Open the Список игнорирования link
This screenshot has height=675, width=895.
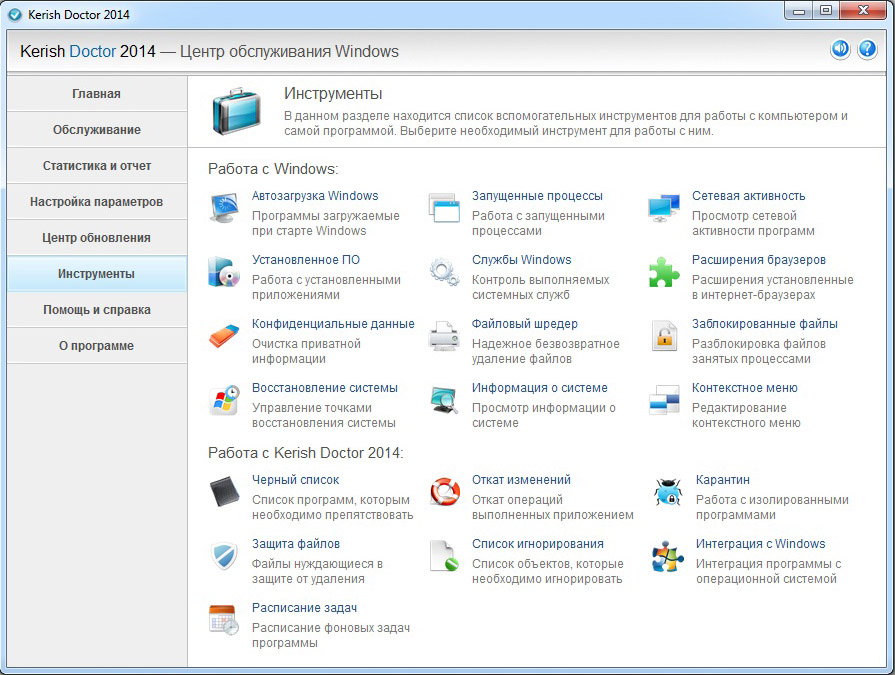538,544
